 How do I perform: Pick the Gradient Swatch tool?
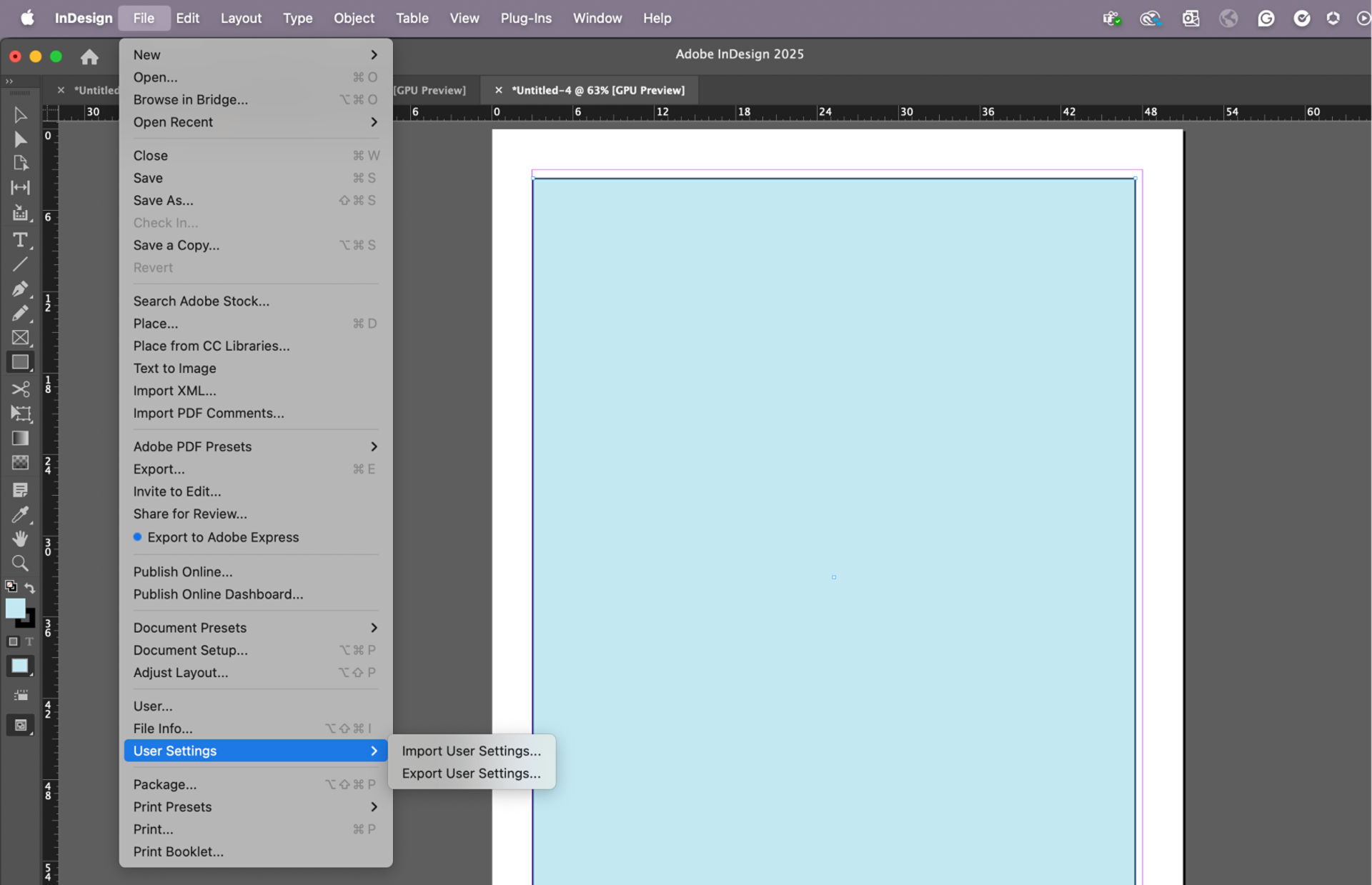(21, 438)
